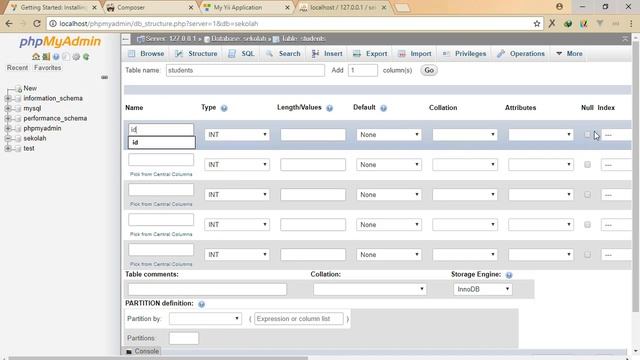Go back in browser history
Screen dimensions: 640x360
click(x=9, y=24)
